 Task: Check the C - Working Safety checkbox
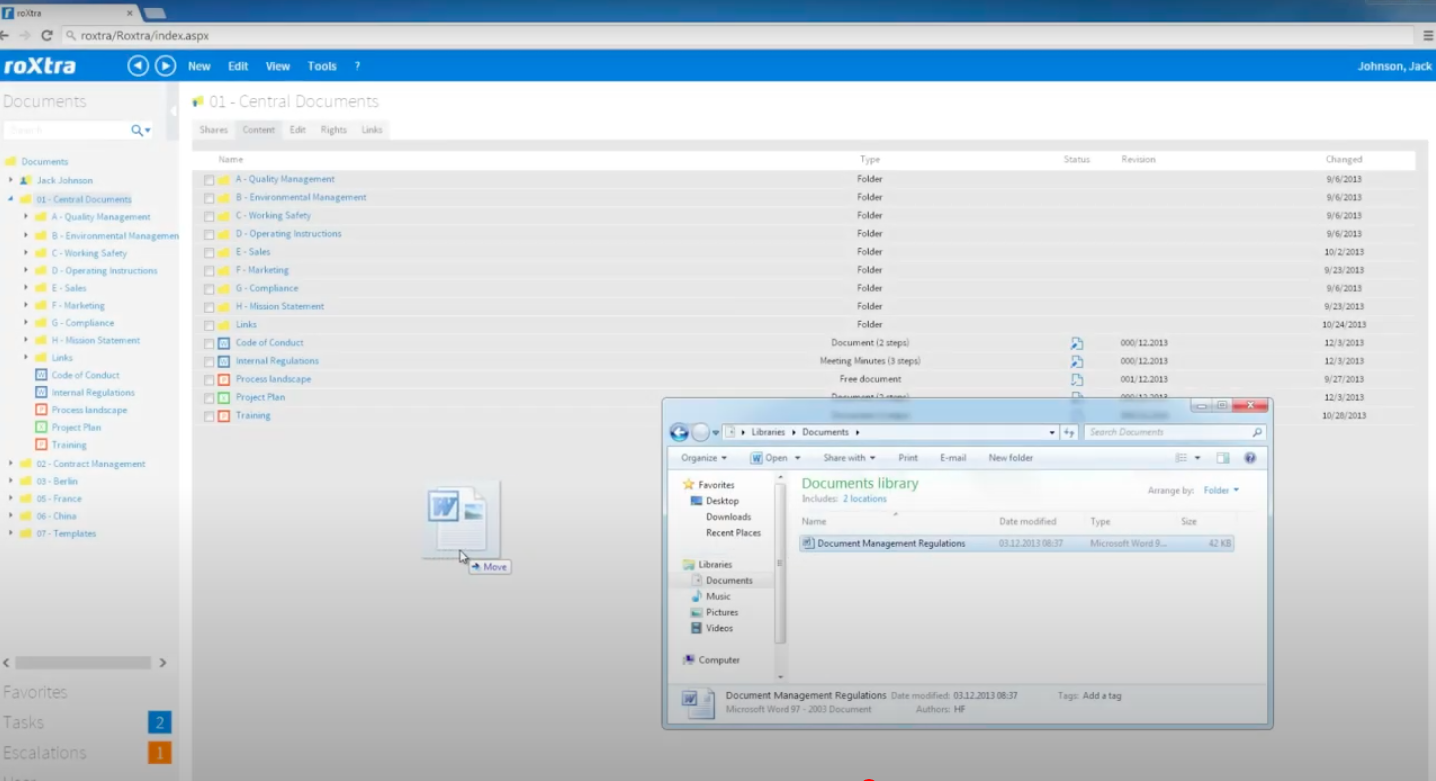209,216
